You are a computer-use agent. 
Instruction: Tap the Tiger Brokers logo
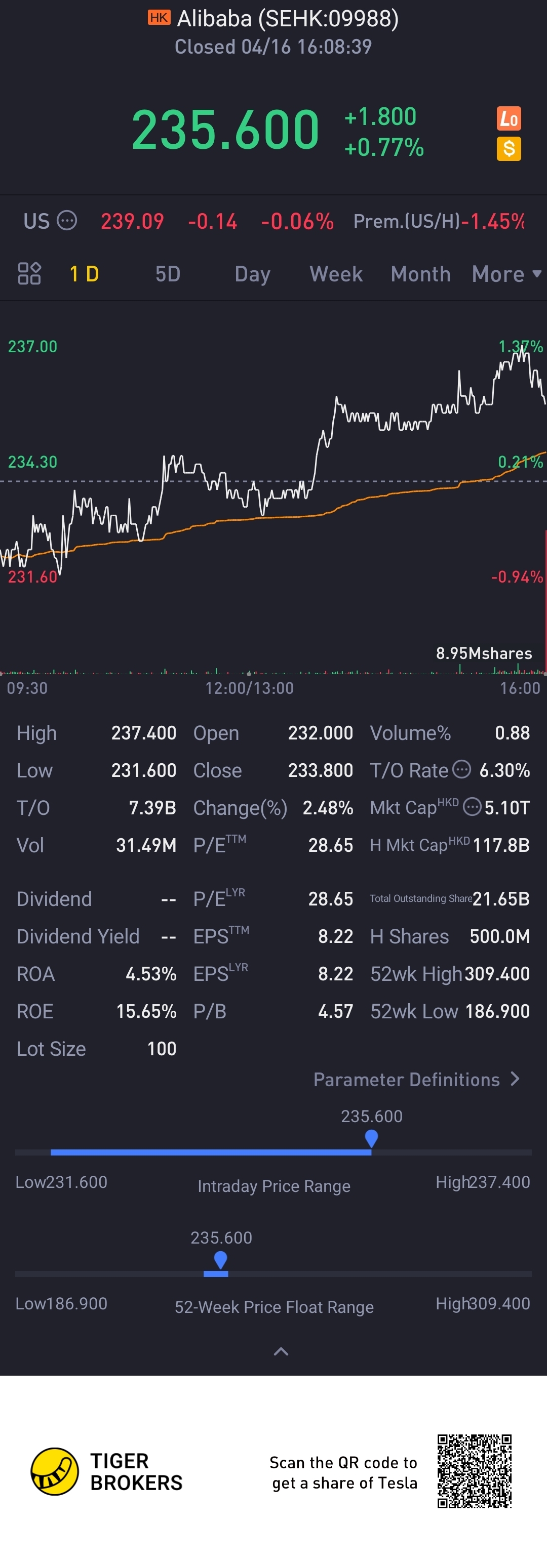55,1471
